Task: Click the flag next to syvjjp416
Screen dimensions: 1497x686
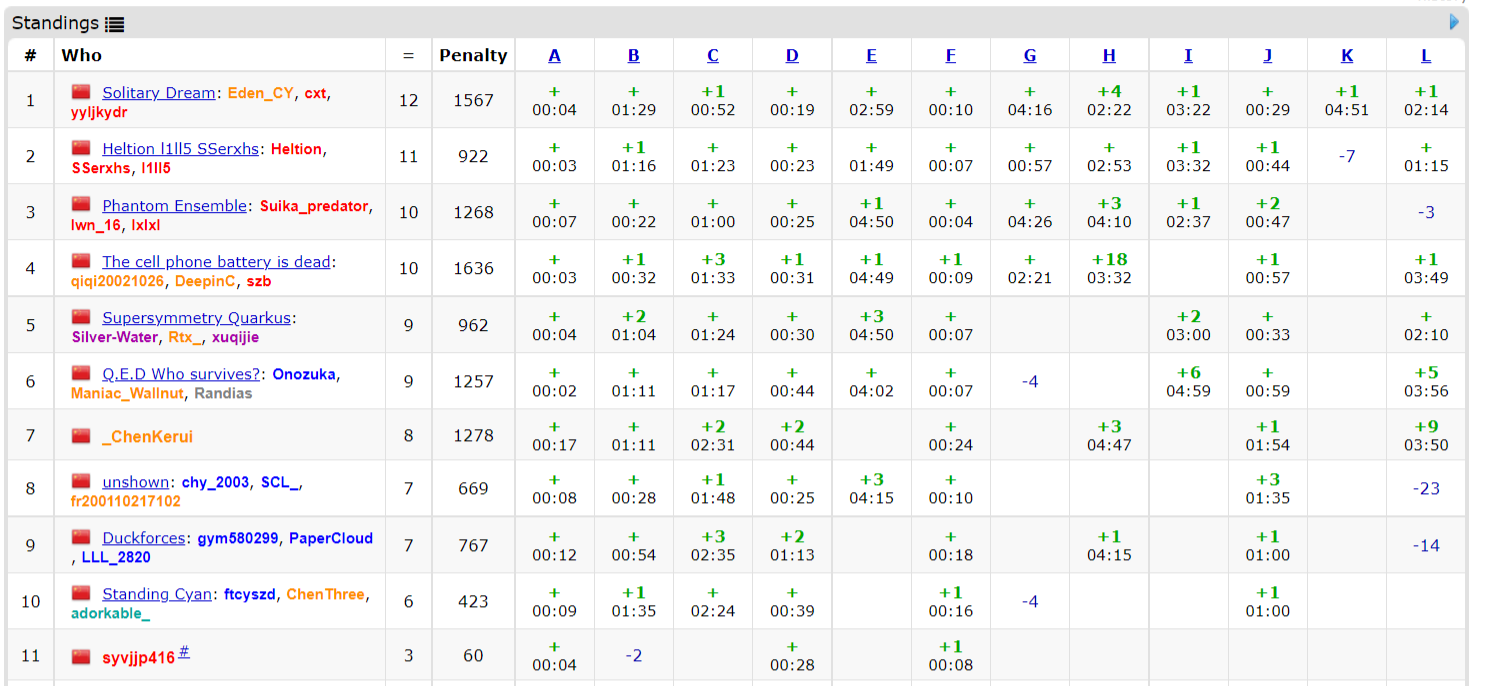Action: coord(81,657)
